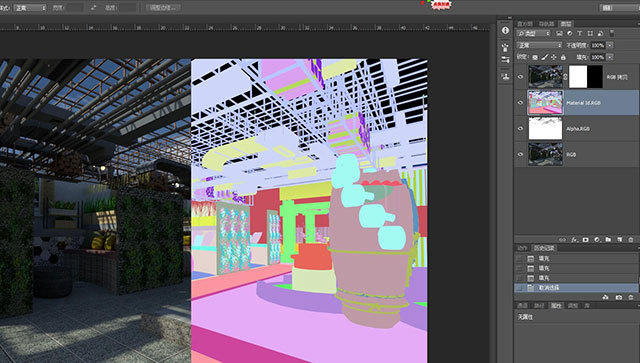This screenshot has height=363, width=640.
Task: Delete layer with Layers panel trash icon
Action: pos(631,240)
